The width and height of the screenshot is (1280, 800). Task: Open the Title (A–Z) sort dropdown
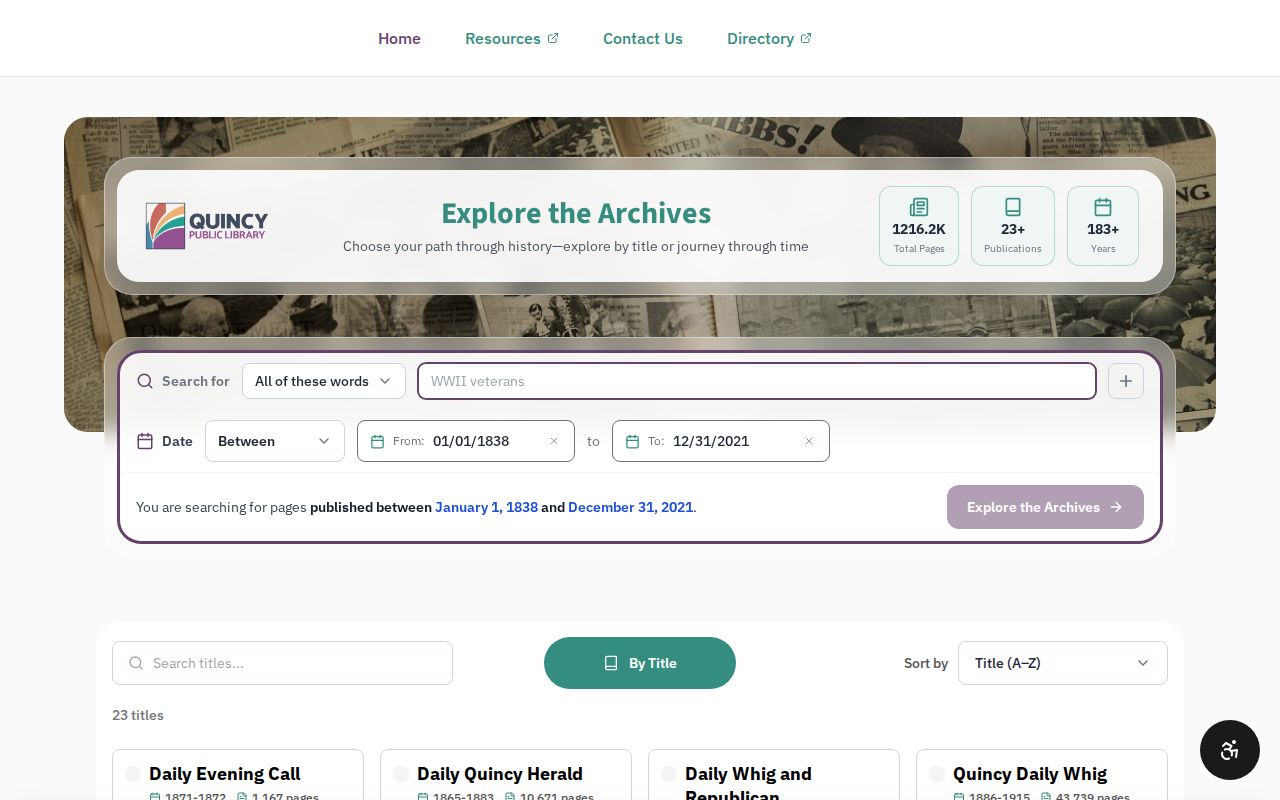point(1063,663)
